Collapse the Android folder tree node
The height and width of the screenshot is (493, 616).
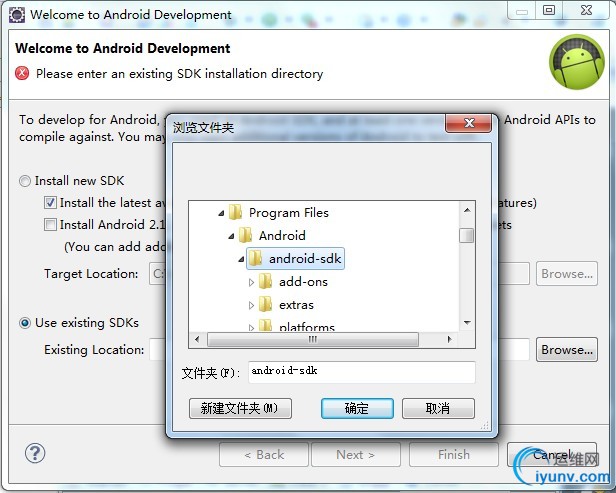[x=231, y=236]
